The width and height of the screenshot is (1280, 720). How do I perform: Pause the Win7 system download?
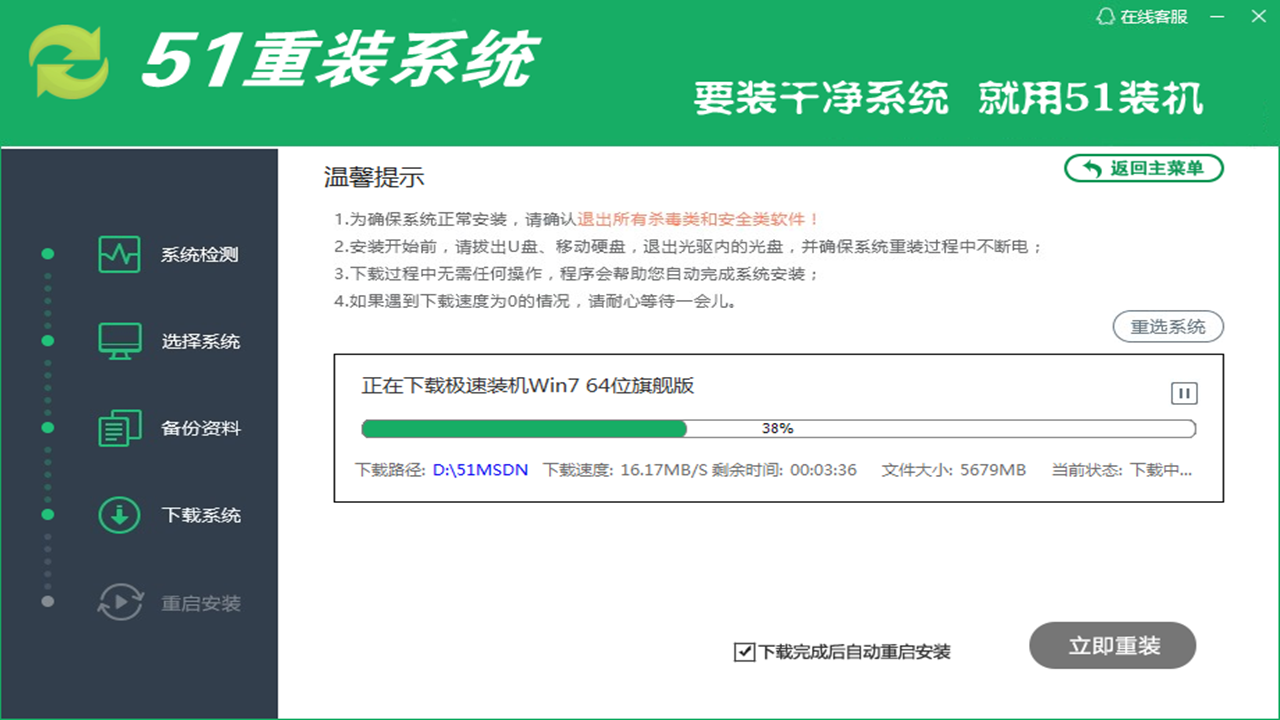pyautogui.click(x=1184, y=393)
